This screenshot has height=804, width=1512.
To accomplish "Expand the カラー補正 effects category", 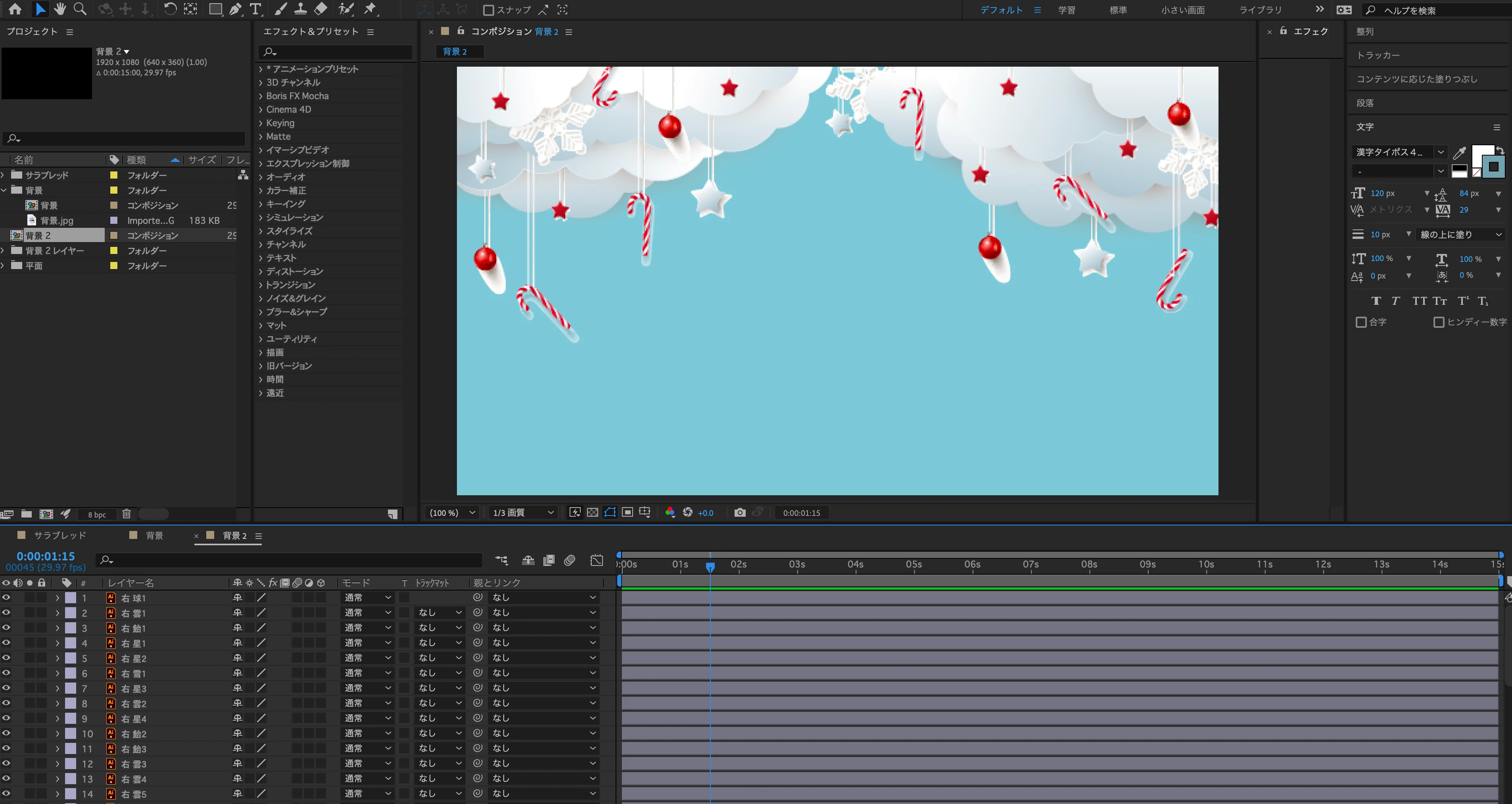I will click(261, 190).
